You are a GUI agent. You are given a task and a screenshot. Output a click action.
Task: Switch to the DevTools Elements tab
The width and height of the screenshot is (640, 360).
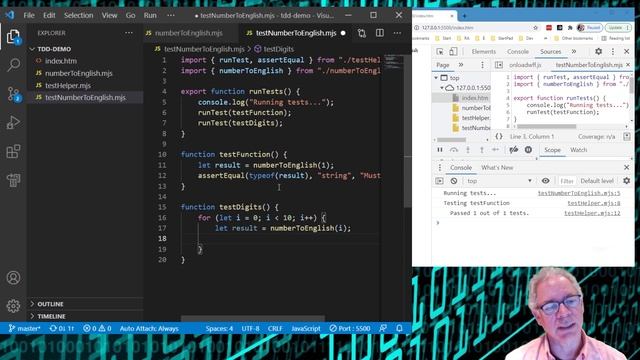point(483,51)
